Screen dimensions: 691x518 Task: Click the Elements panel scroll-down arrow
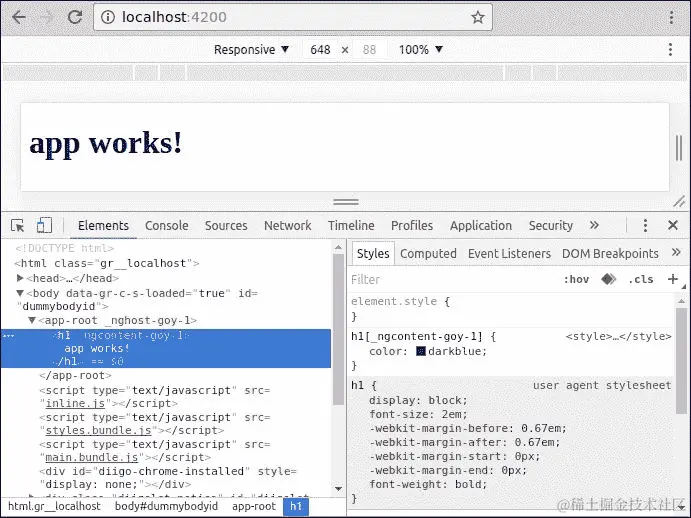(x=338, y=488)
